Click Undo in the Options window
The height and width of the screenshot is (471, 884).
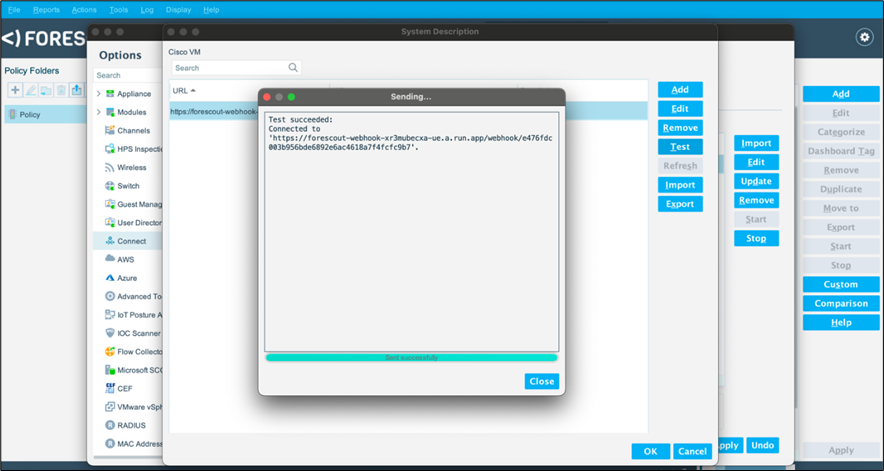tap(763, 445)
